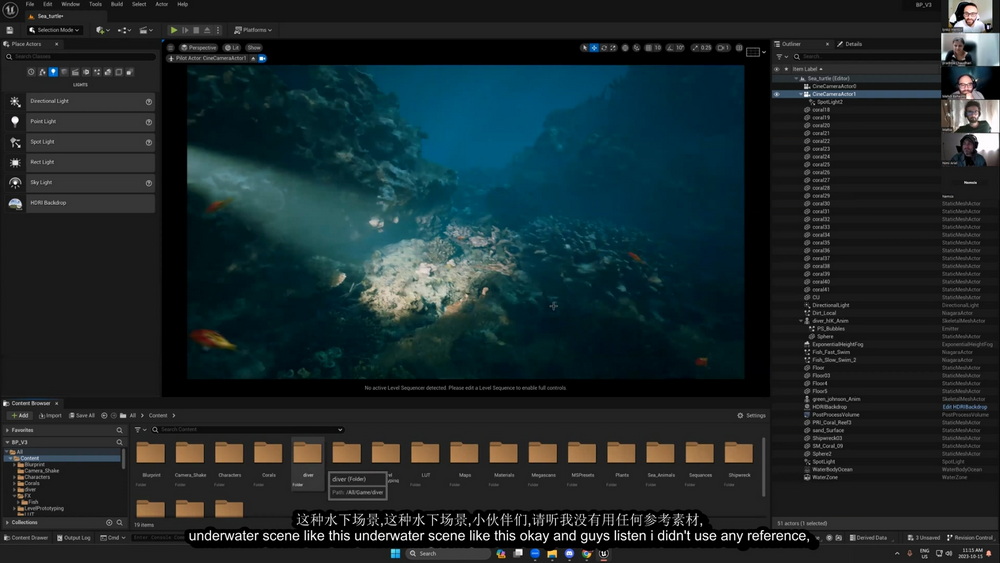Change the camera speed setting

tap(723, 48)
